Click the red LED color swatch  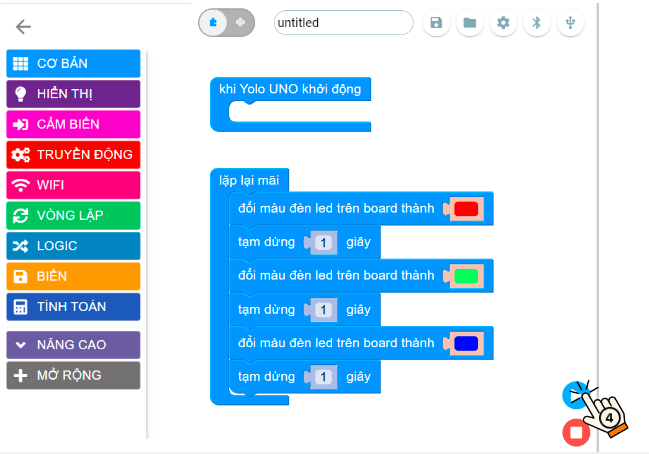(x=466, y=209)
